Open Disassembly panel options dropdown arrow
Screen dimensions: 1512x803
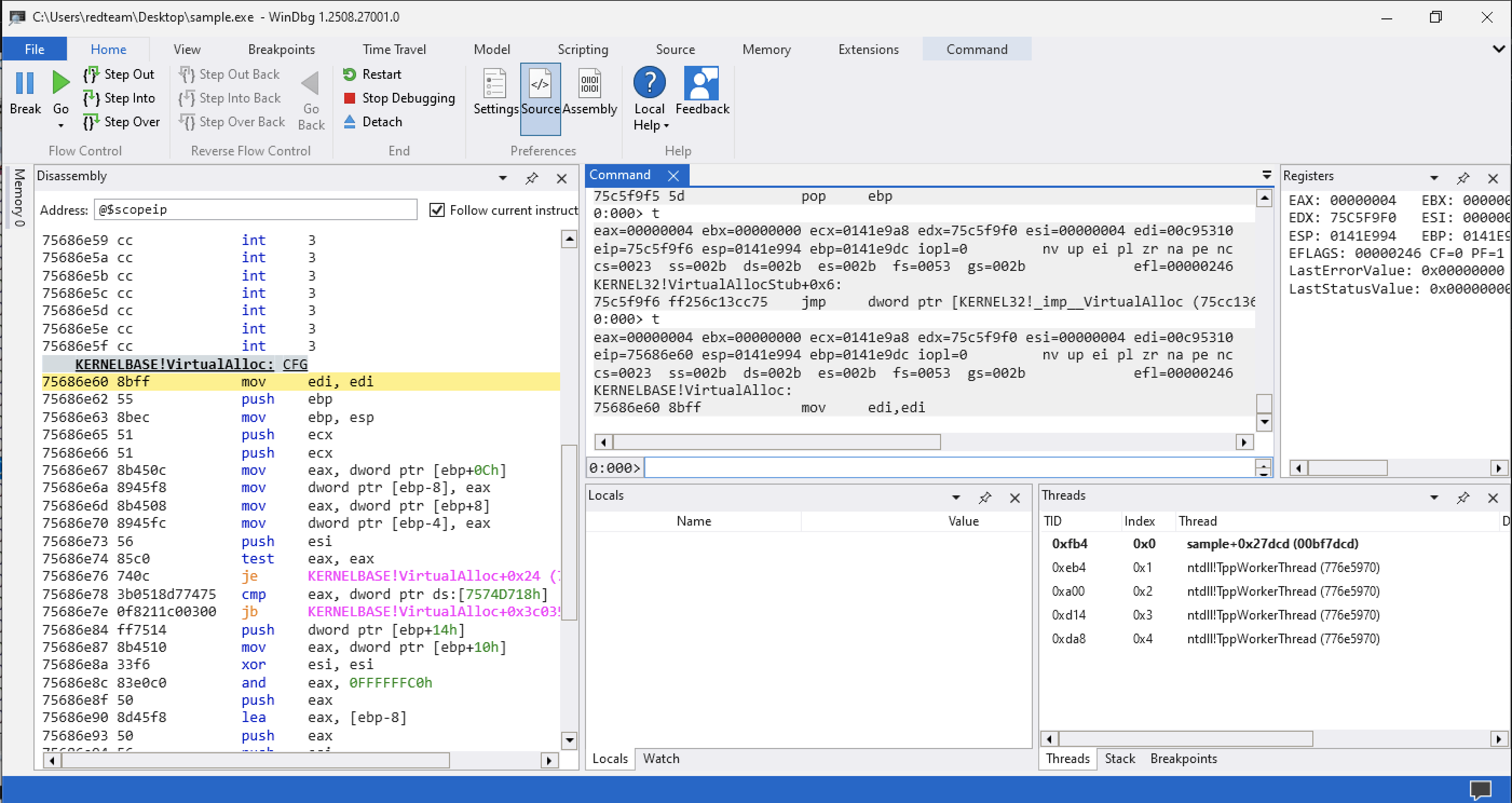pyautogui.click(x=502, y=178)
